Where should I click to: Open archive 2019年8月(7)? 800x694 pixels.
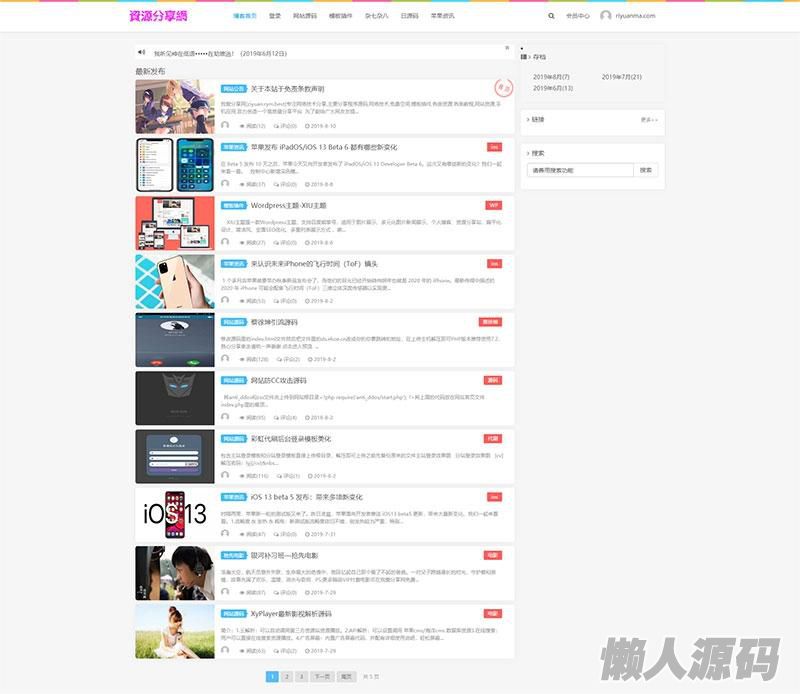click(551, 77)
